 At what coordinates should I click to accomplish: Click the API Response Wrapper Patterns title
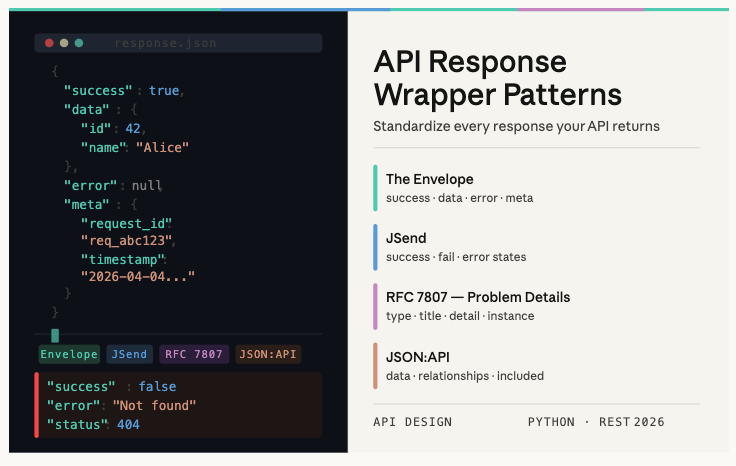click(x=498, y=78)
